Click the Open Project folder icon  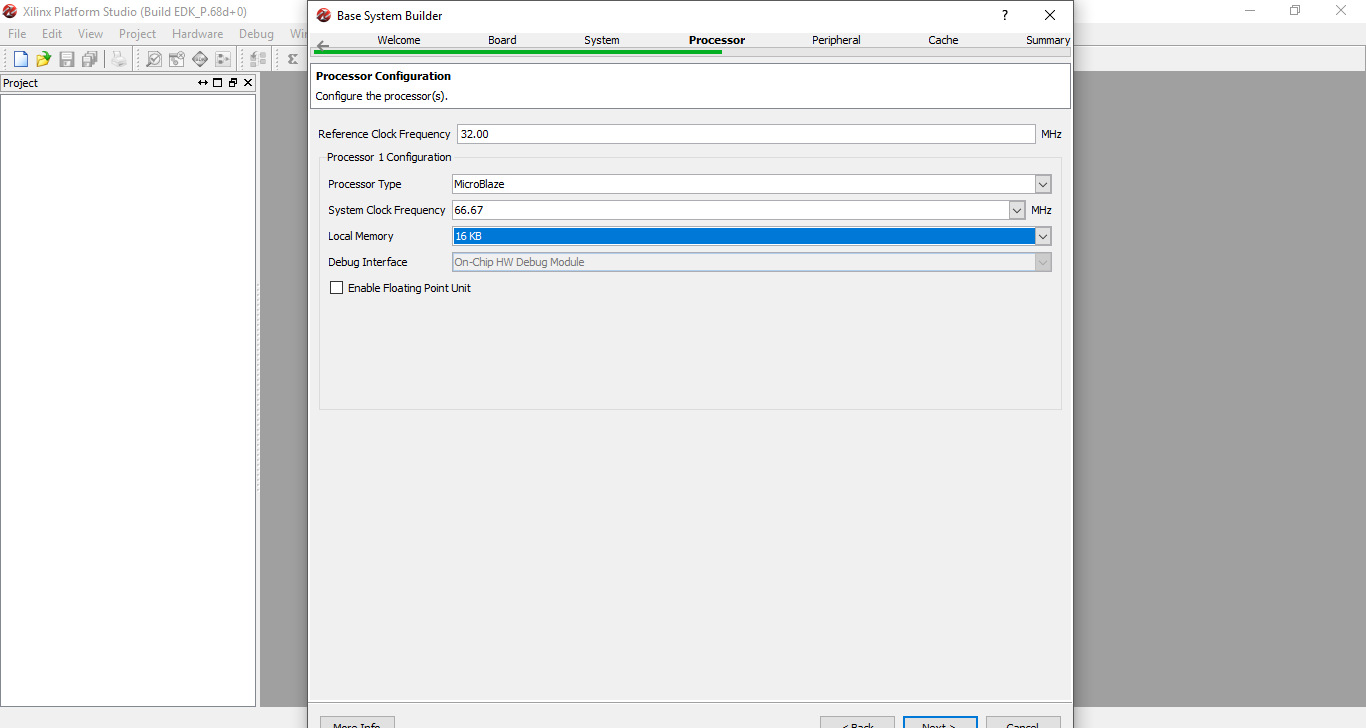coord(43,59)
